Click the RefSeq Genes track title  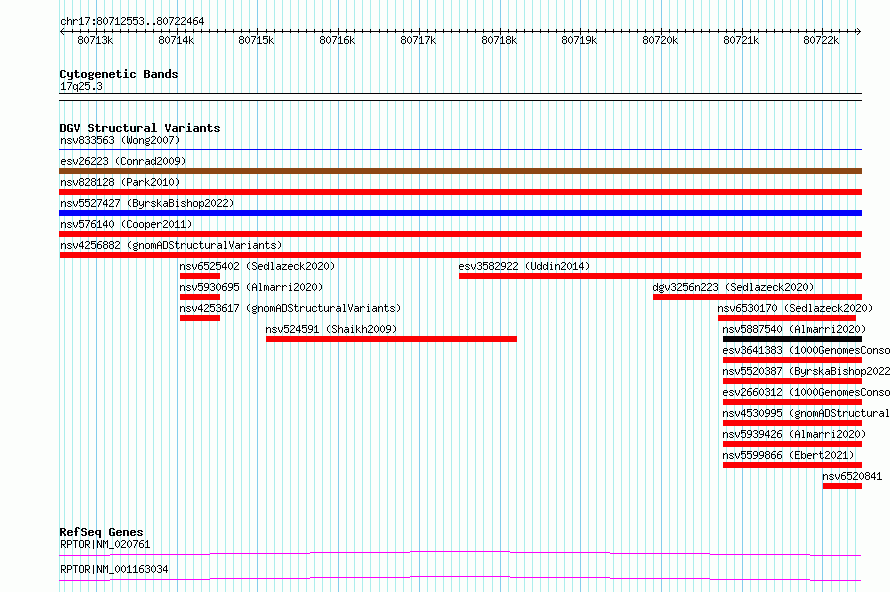101,532
